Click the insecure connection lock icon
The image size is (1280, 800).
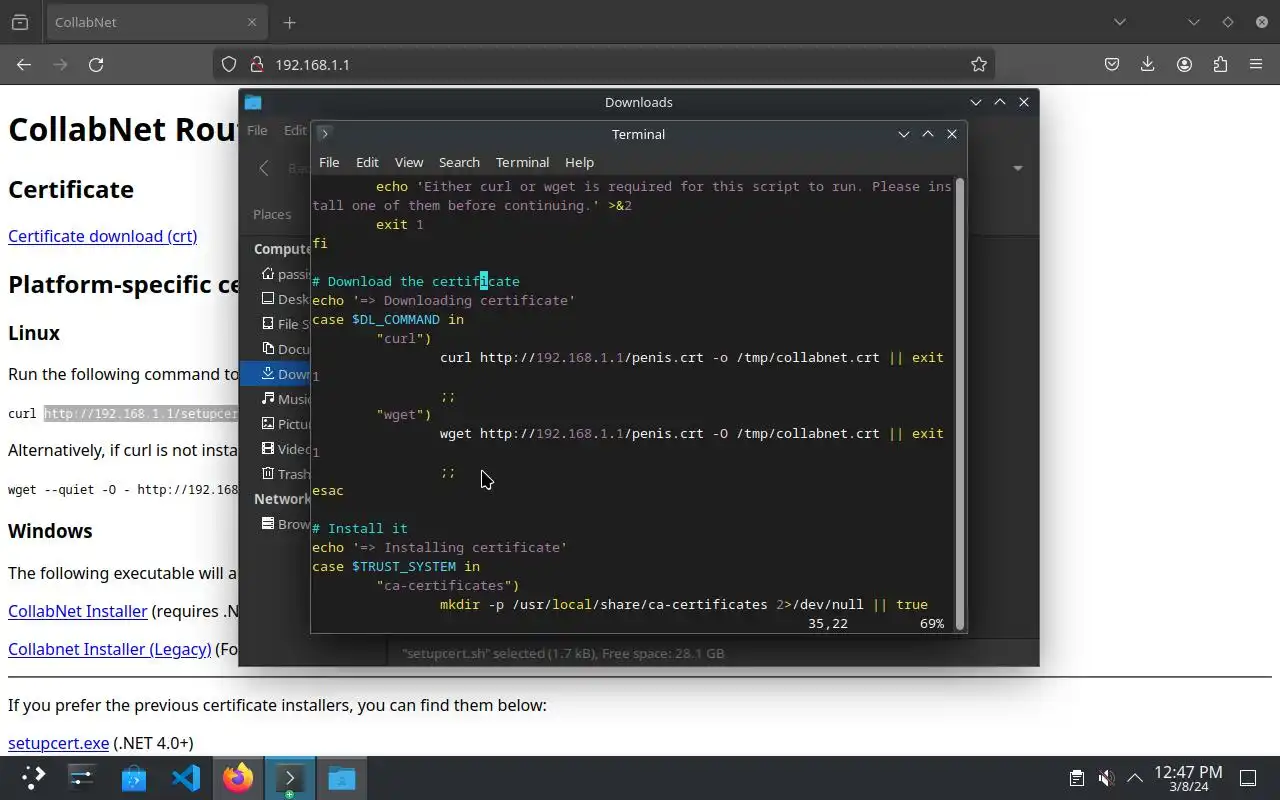tap(256, 64)
